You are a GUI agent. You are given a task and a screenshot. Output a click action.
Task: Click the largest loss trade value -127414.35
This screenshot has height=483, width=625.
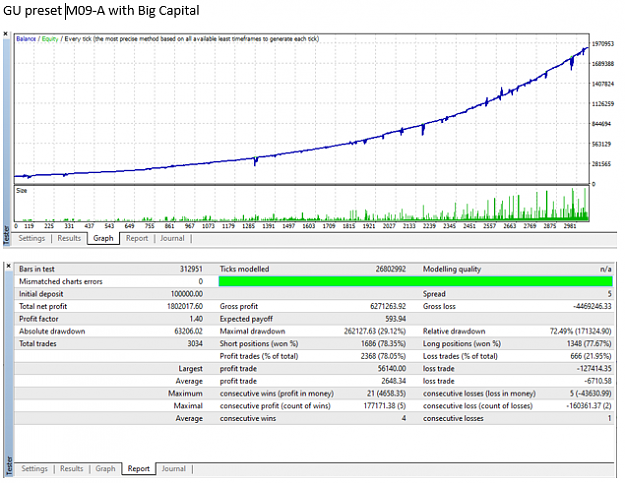click(594, 368)
